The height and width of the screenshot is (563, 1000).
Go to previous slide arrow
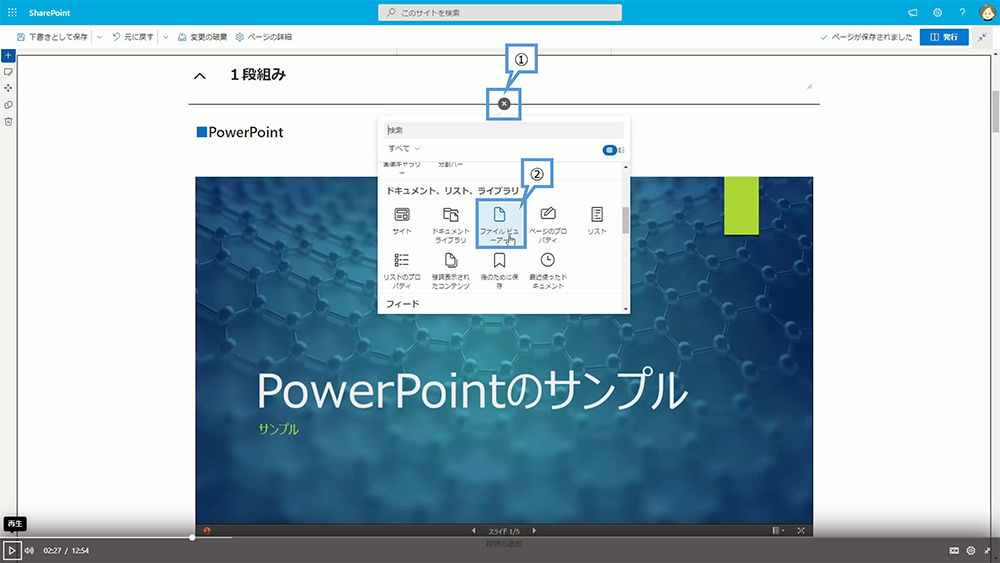474,530
